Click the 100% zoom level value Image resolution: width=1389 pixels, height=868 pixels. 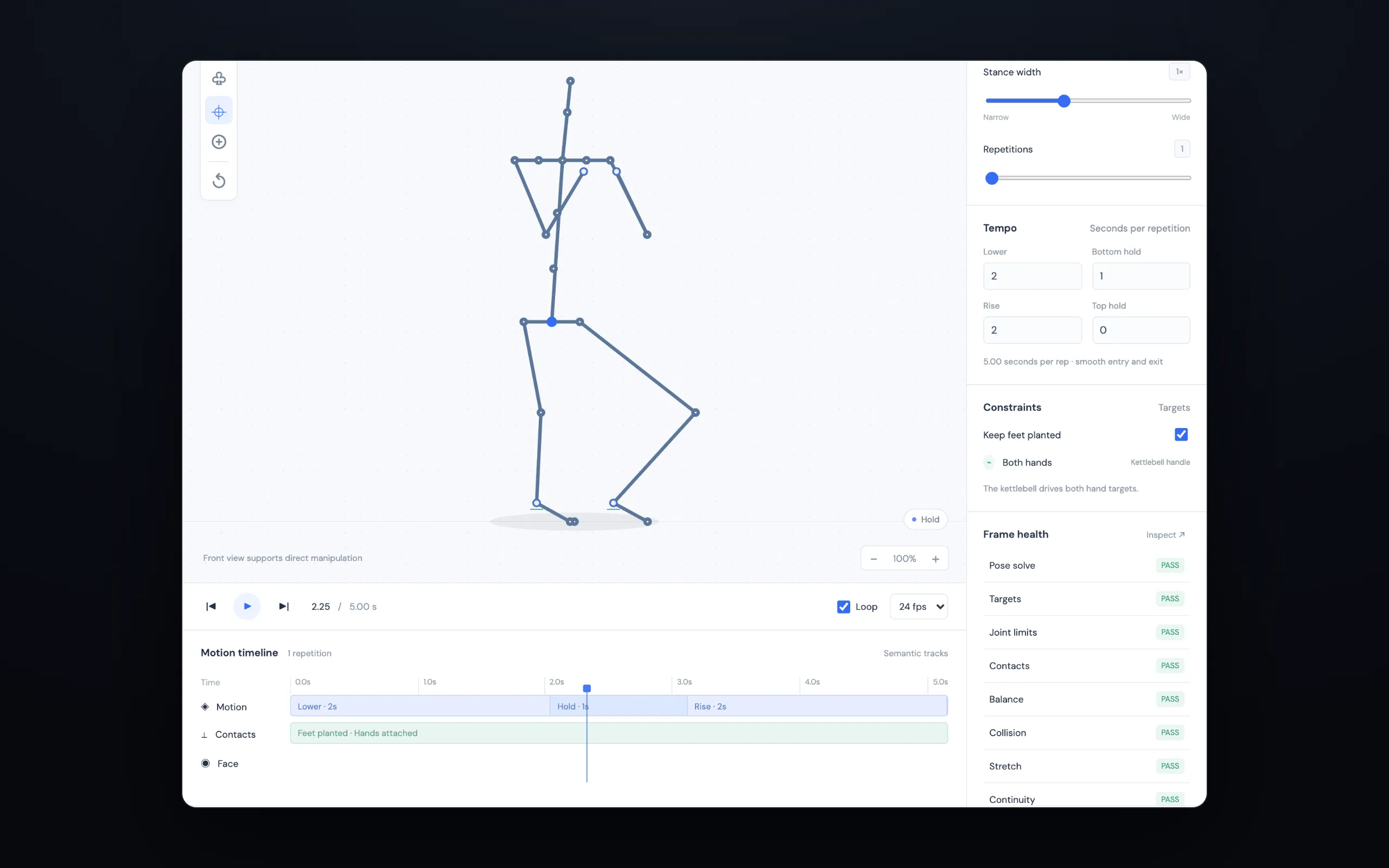[904, 559]
